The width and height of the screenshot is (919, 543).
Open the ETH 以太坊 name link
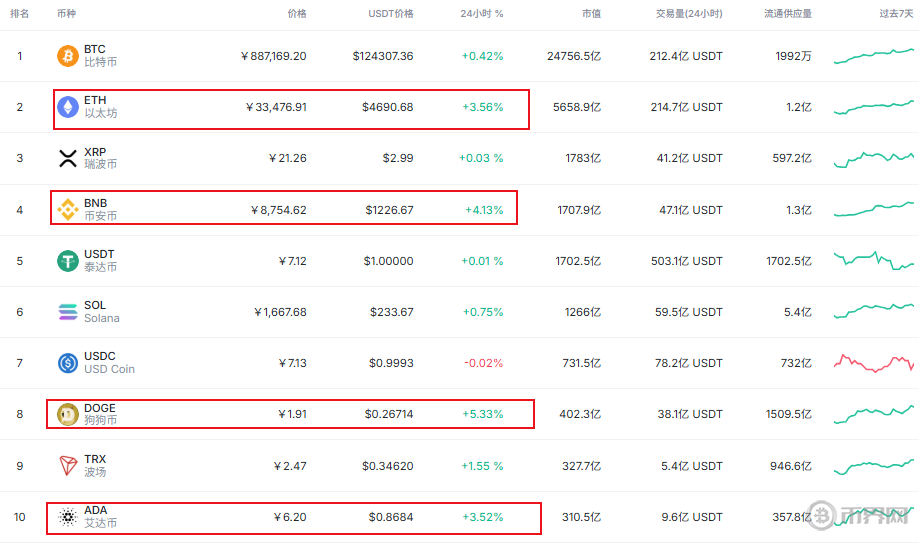point(99,107)
